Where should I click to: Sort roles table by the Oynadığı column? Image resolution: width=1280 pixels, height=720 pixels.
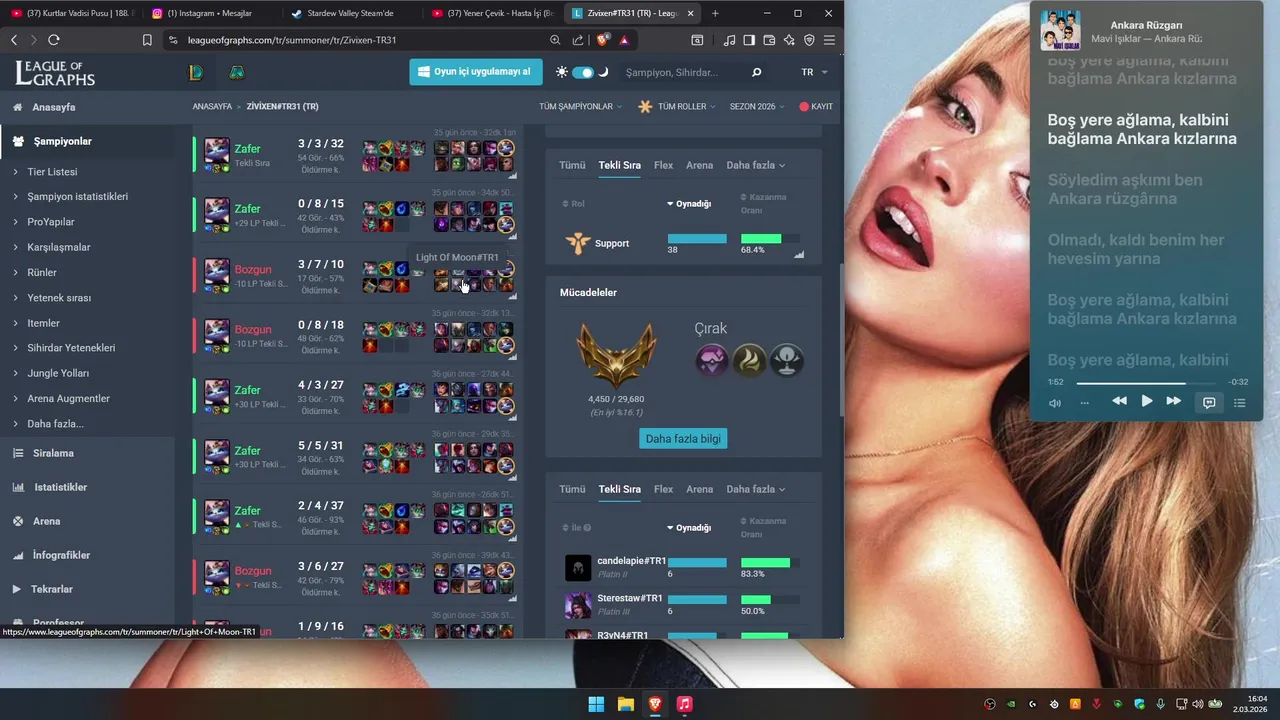tap(689, 204)
